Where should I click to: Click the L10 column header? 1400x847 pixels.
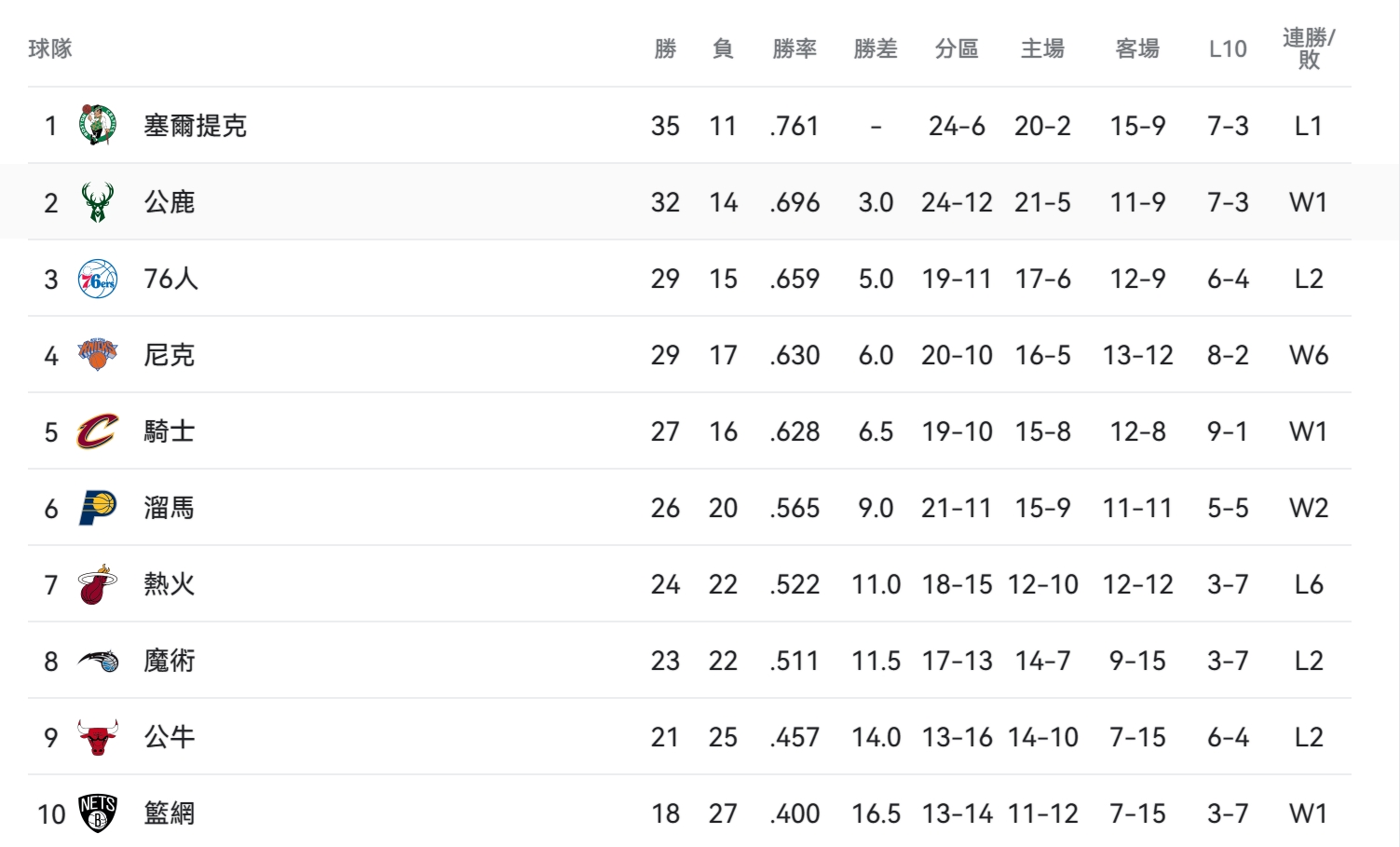click(x=1228, y=48)
